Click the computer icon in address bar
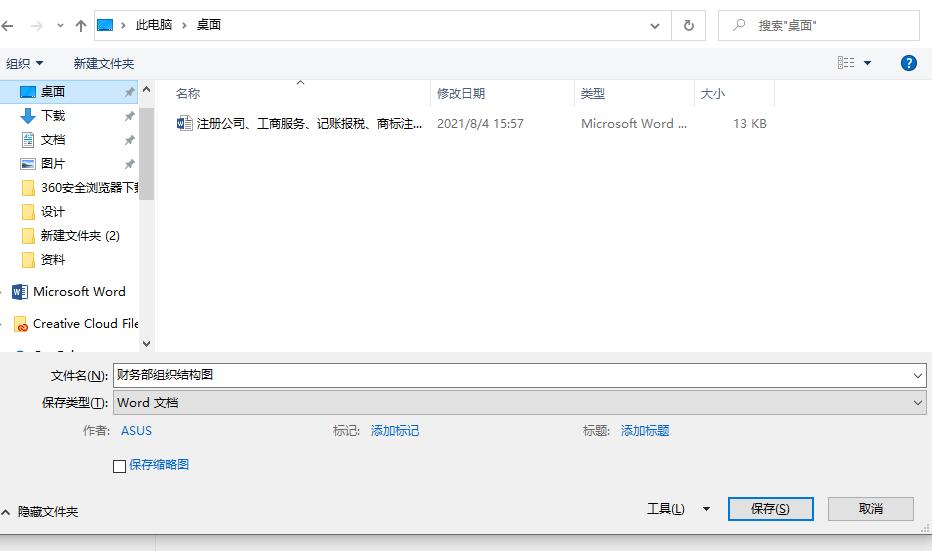 [105, 25]
